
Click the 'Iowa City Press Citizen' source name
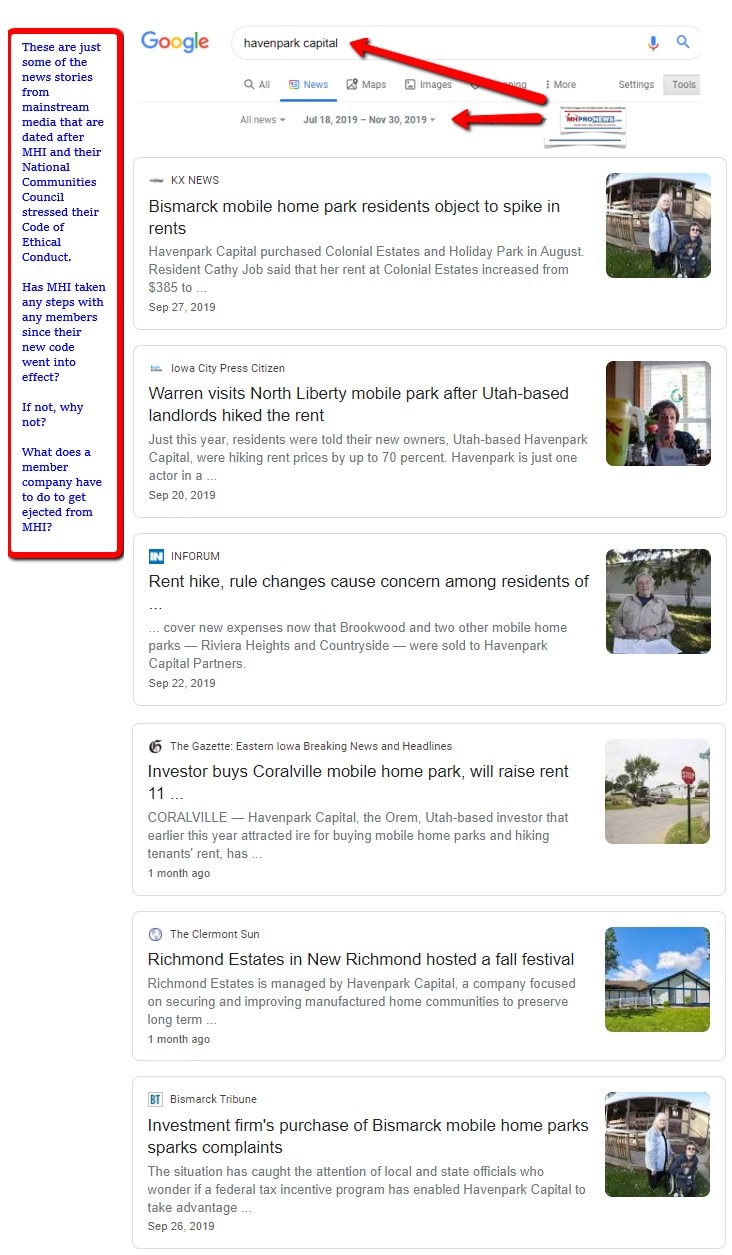coord(228,368)
